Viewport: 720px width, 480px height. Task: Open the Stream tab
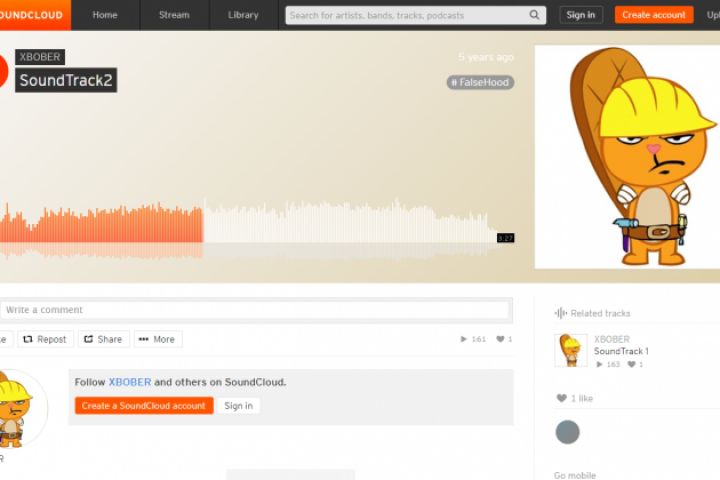[174, 15]
